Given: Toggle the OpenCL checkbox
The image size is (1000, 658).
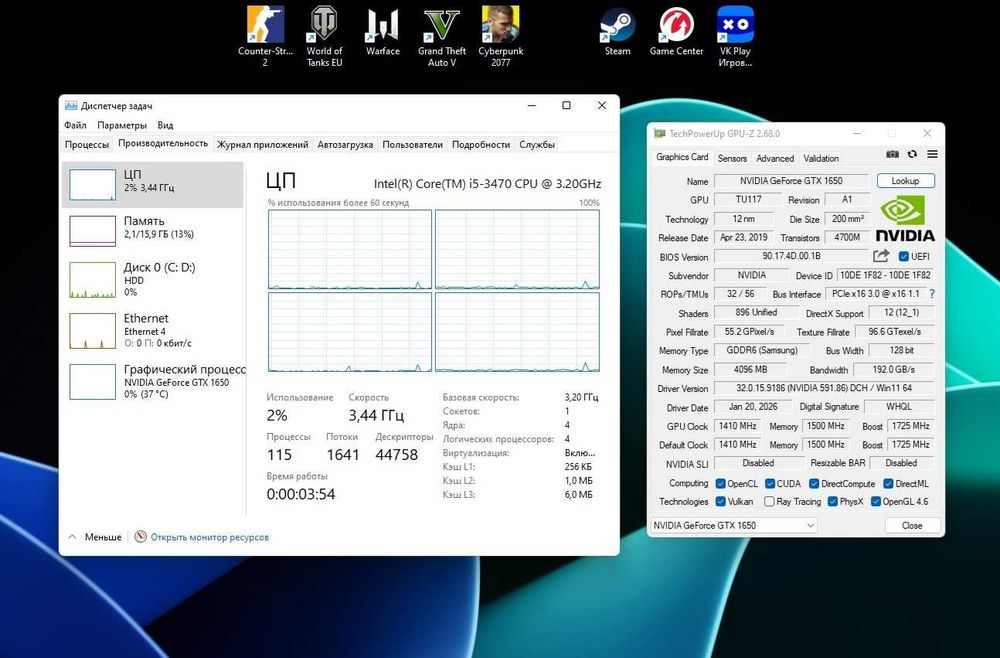Looking at the screenshot, I should click(721, 483).
